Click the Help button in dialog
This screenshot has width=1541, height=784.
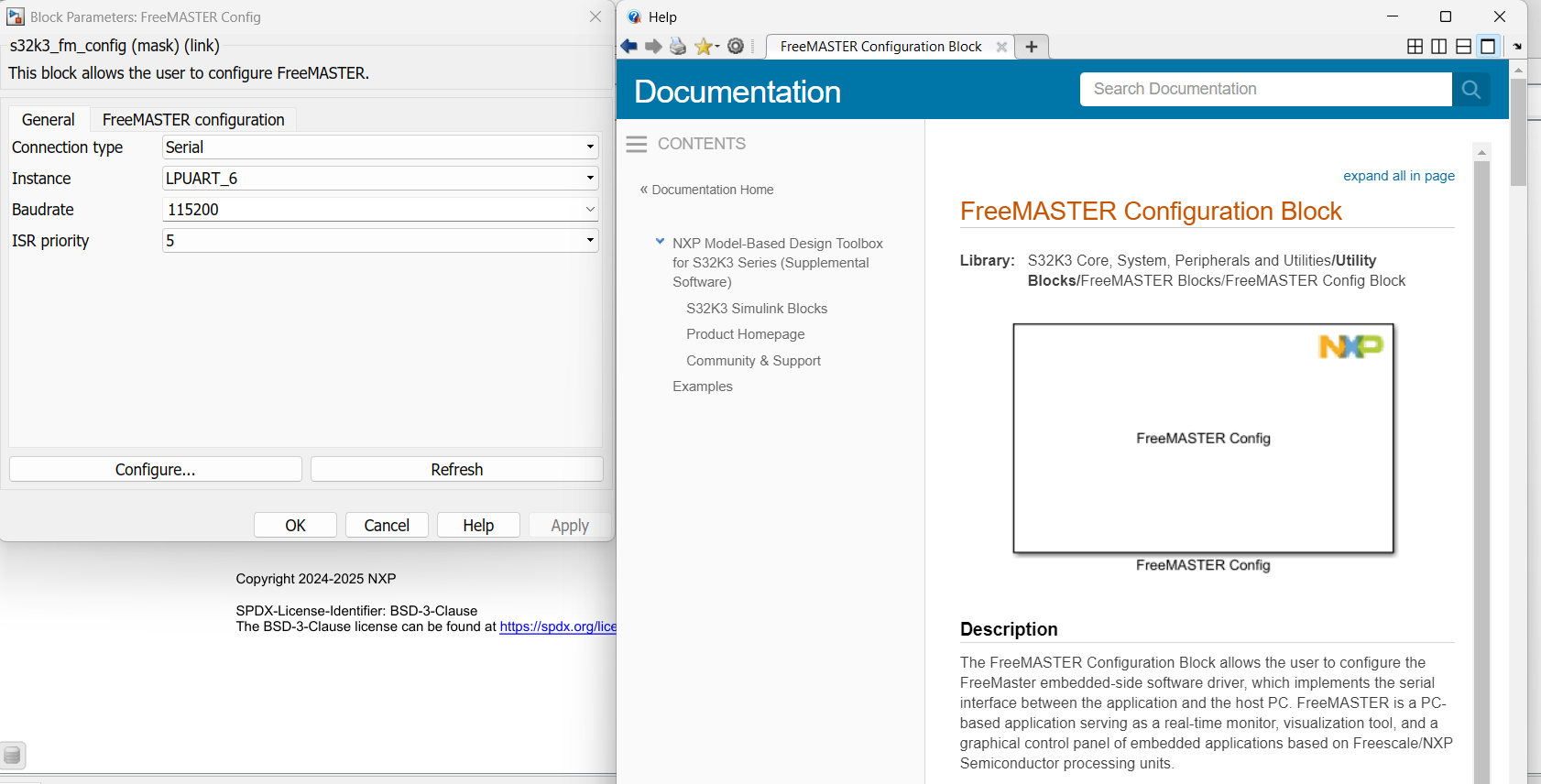[x=478, y=525]
